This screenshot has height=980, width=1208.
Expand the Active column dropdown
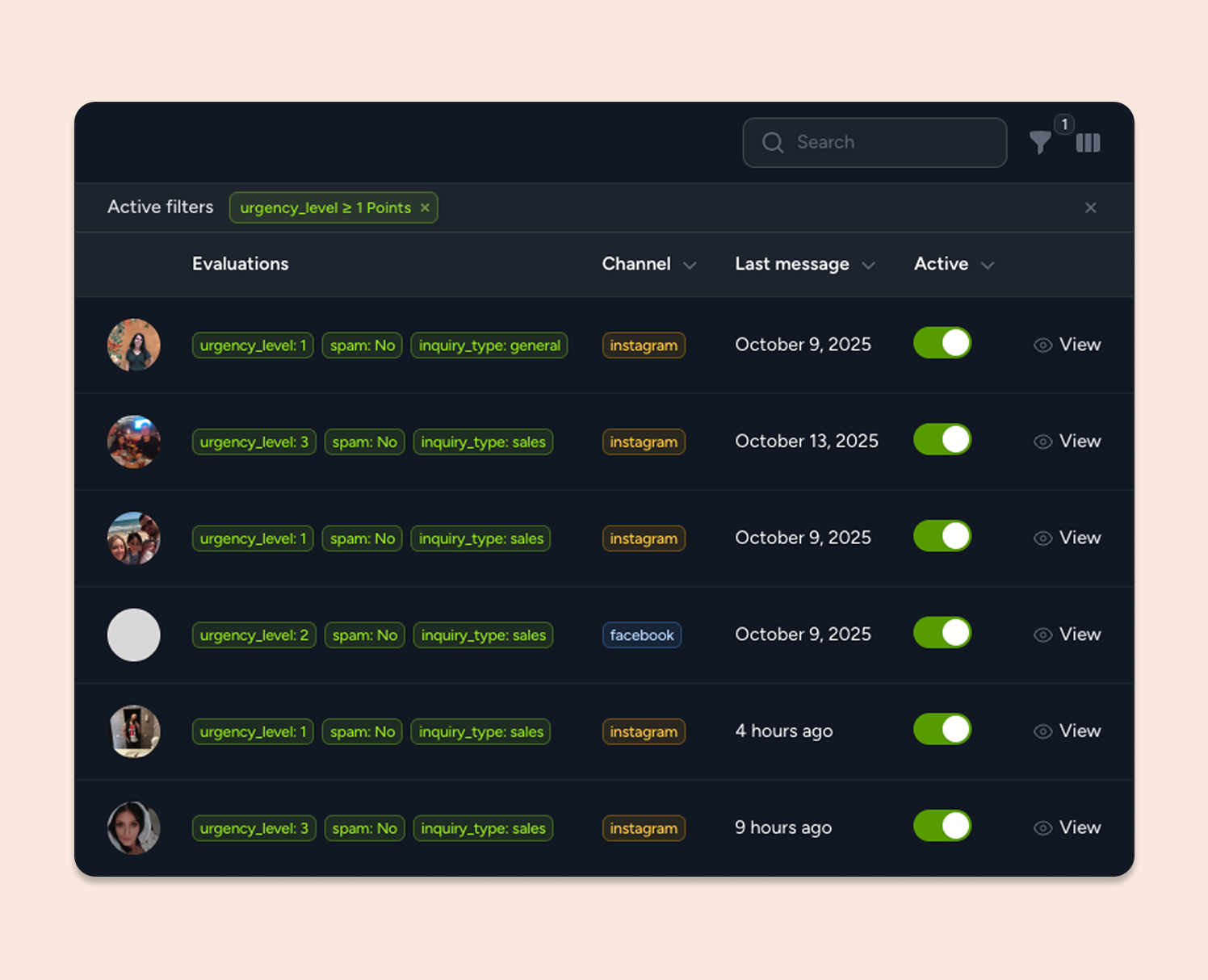coord(987,266)
